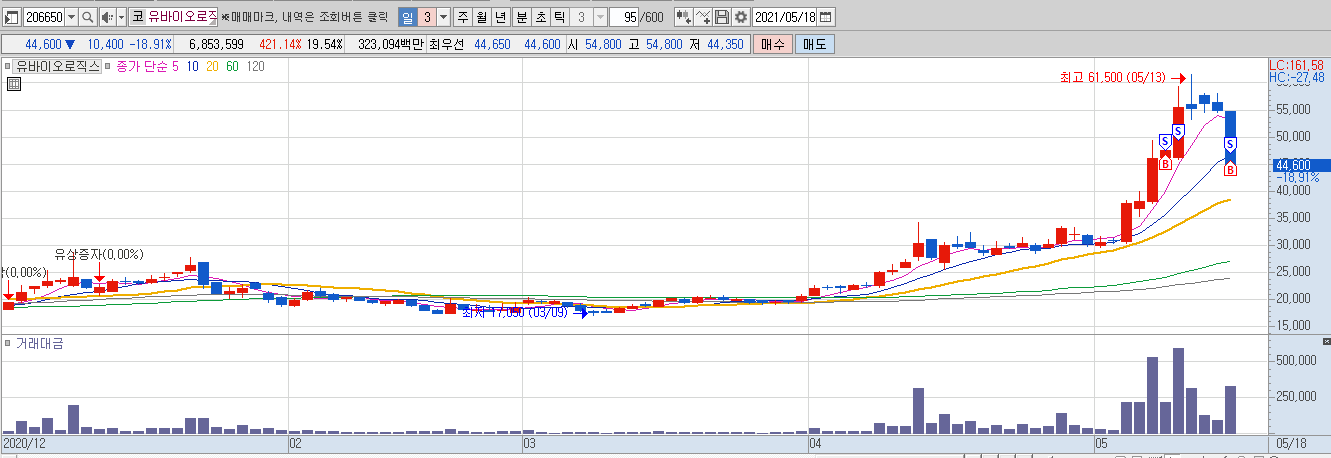Screen dimensions: 1331x458
Task: Switch to 월 monthly chart
Action: coord(482,17)
